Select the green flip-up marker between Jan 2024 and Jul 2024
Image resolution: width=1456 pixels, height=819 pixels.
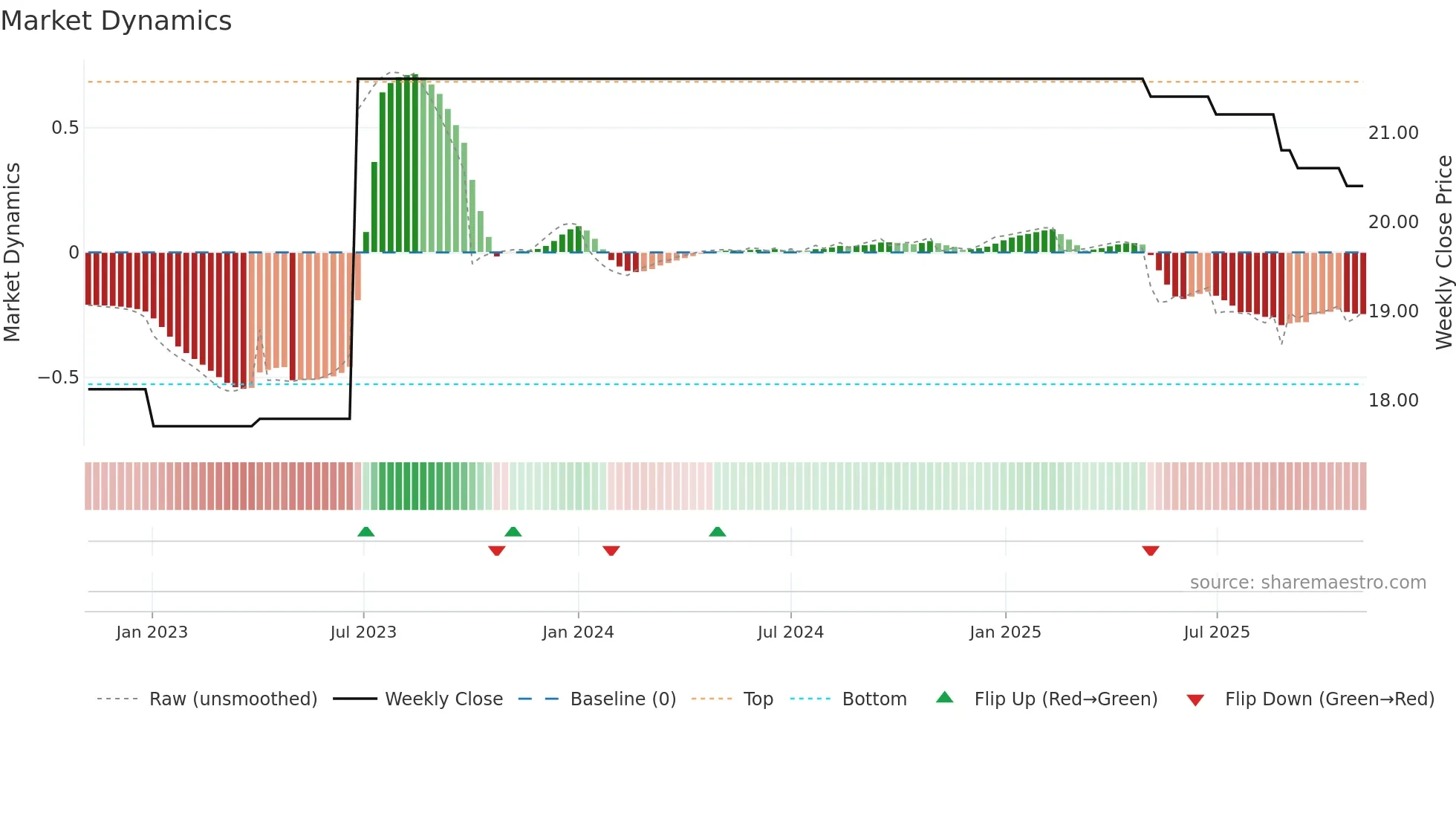(717, 531)
